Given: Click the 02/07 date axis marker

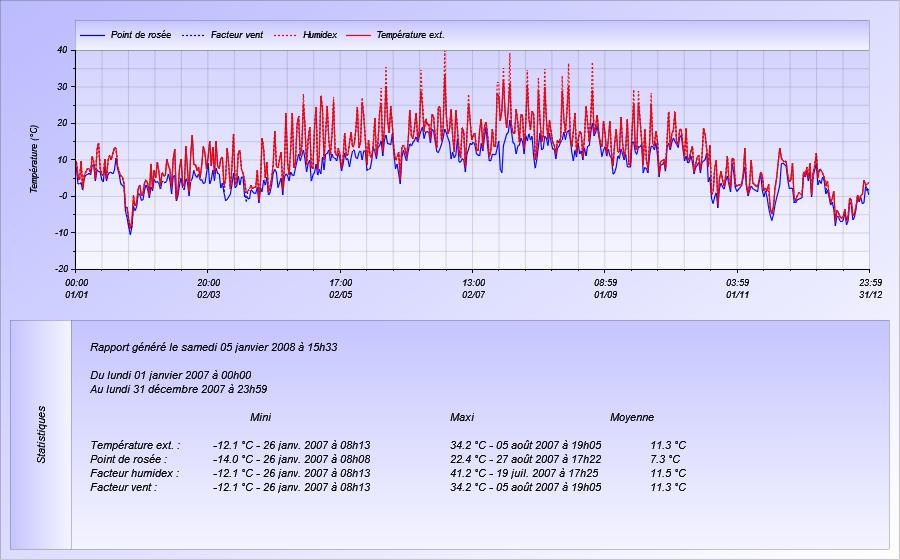Looking at the screenshot, I should 474,295.
